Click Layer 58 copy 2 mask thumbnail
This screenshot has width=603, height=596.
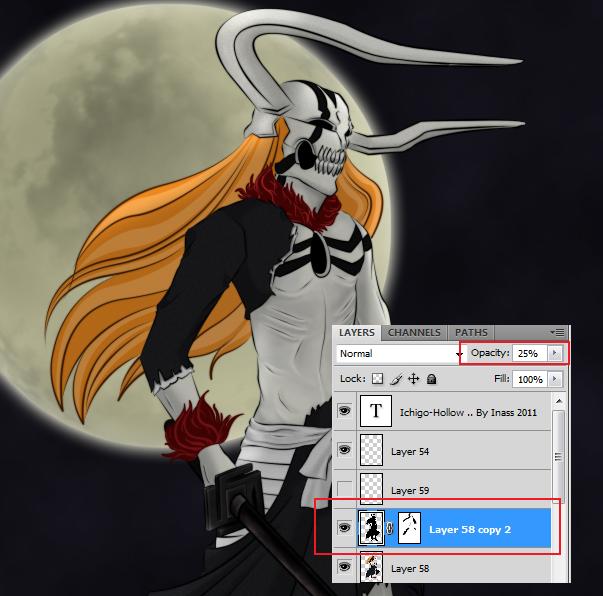pyautogui.click(x=409, y=528)
